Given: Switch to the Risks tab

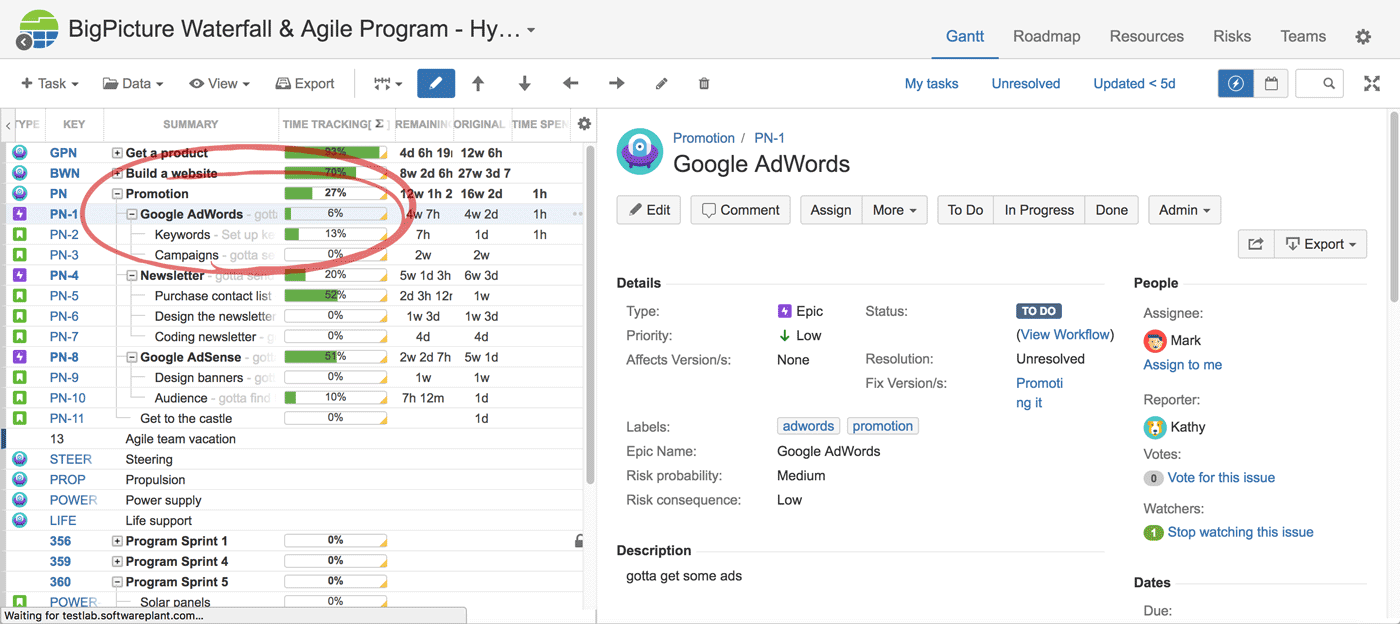Looking at the screenshot, I should tap(1232, 36).
